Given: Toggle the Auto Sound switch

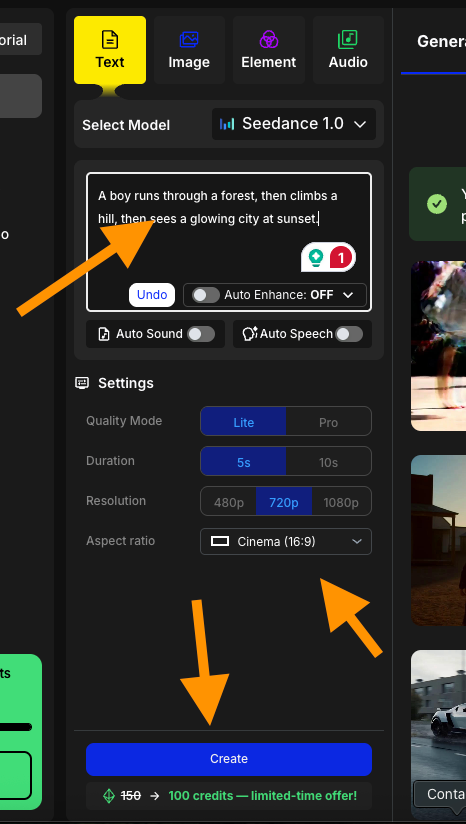Looking at the screenshot, I should [x=201, y=334].
